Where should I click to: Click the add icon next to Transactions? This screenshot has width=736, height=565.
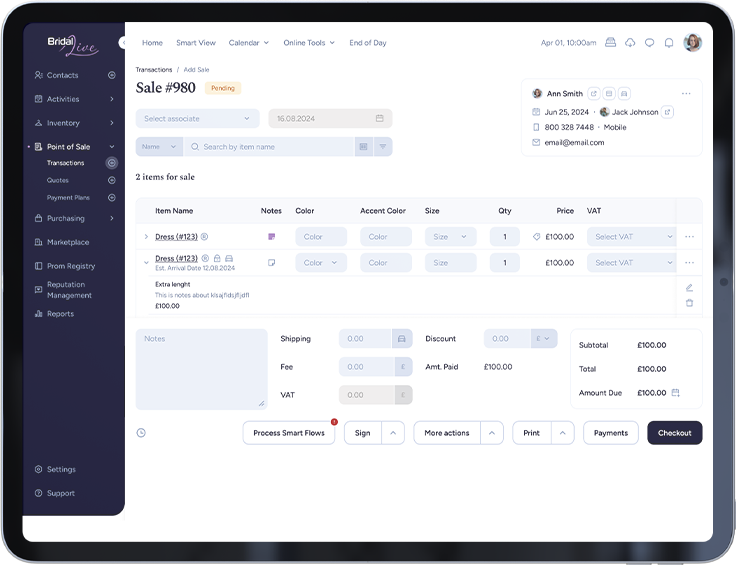[112, 163]
